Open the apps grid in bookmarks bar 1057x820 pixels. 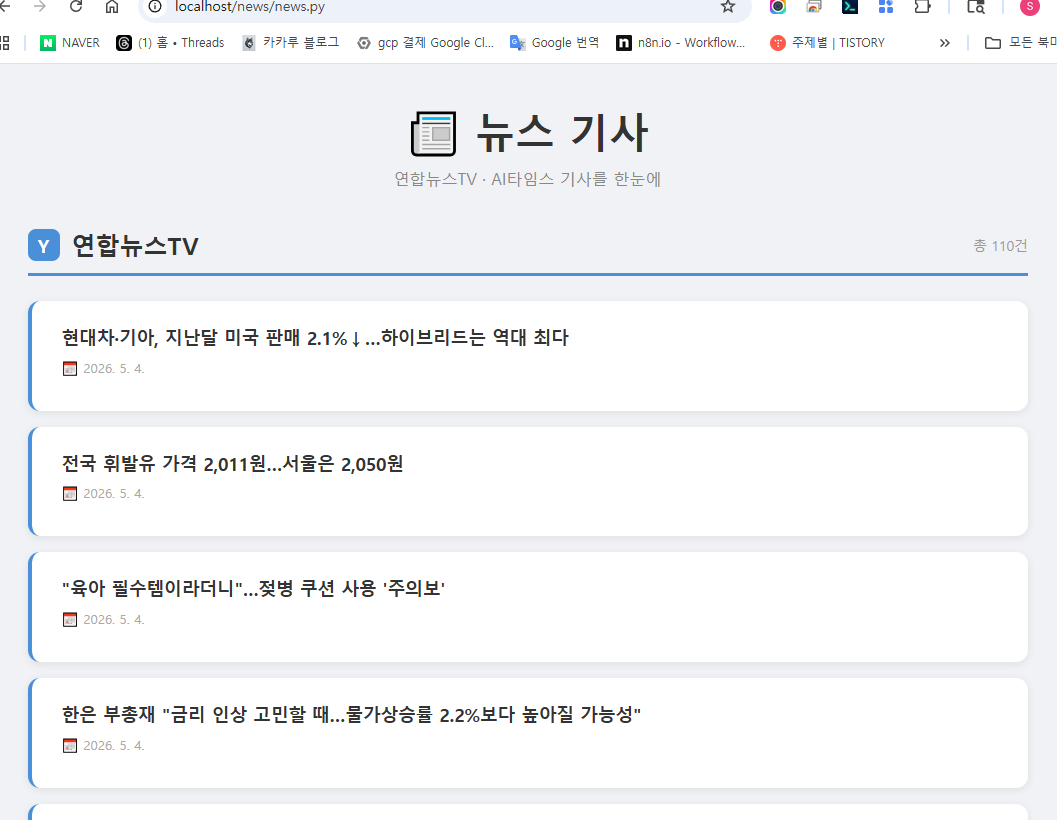point(5,42)
